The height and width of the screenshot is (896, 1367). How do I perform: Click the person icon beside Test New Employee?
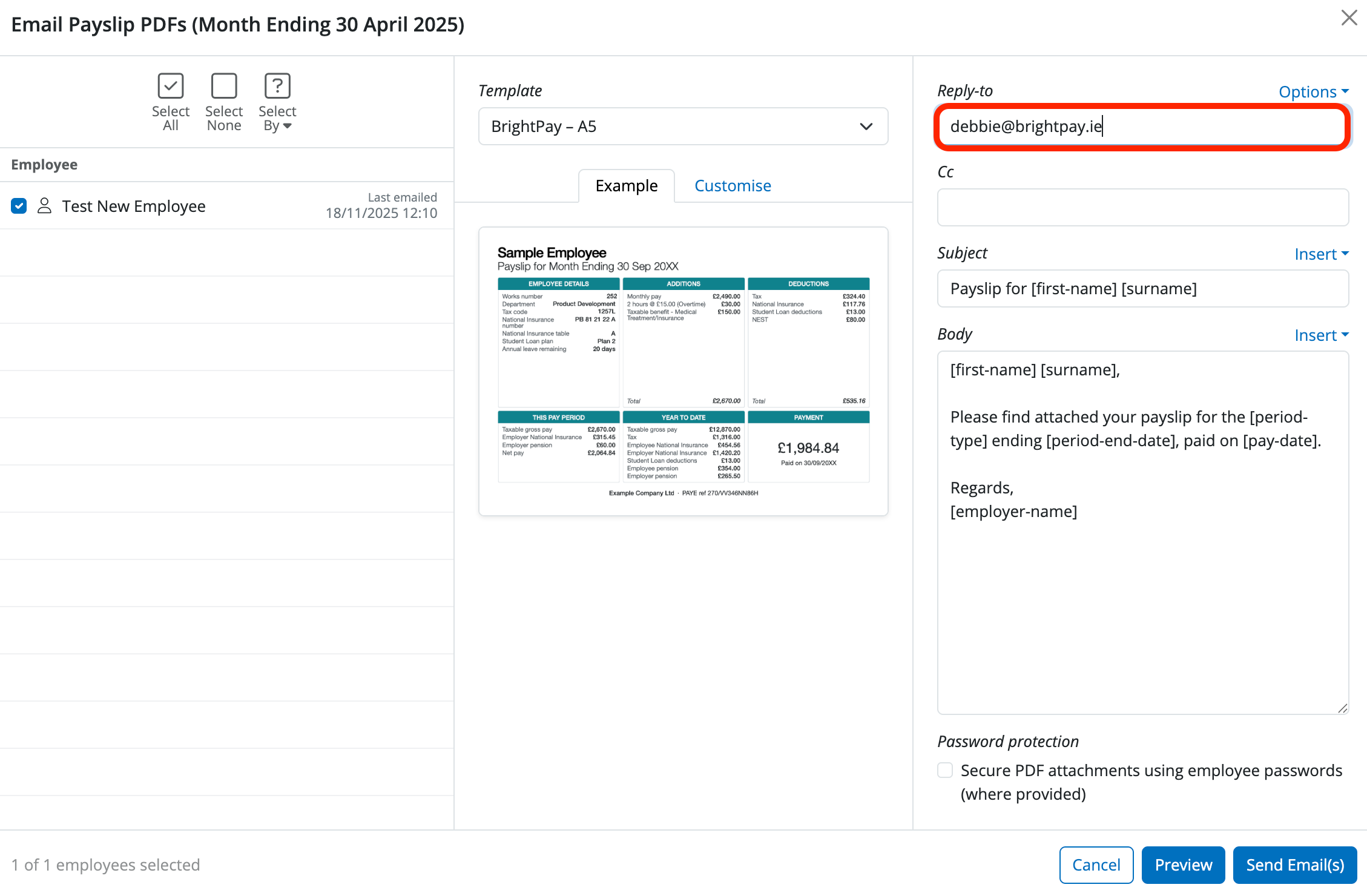(44, 206)
